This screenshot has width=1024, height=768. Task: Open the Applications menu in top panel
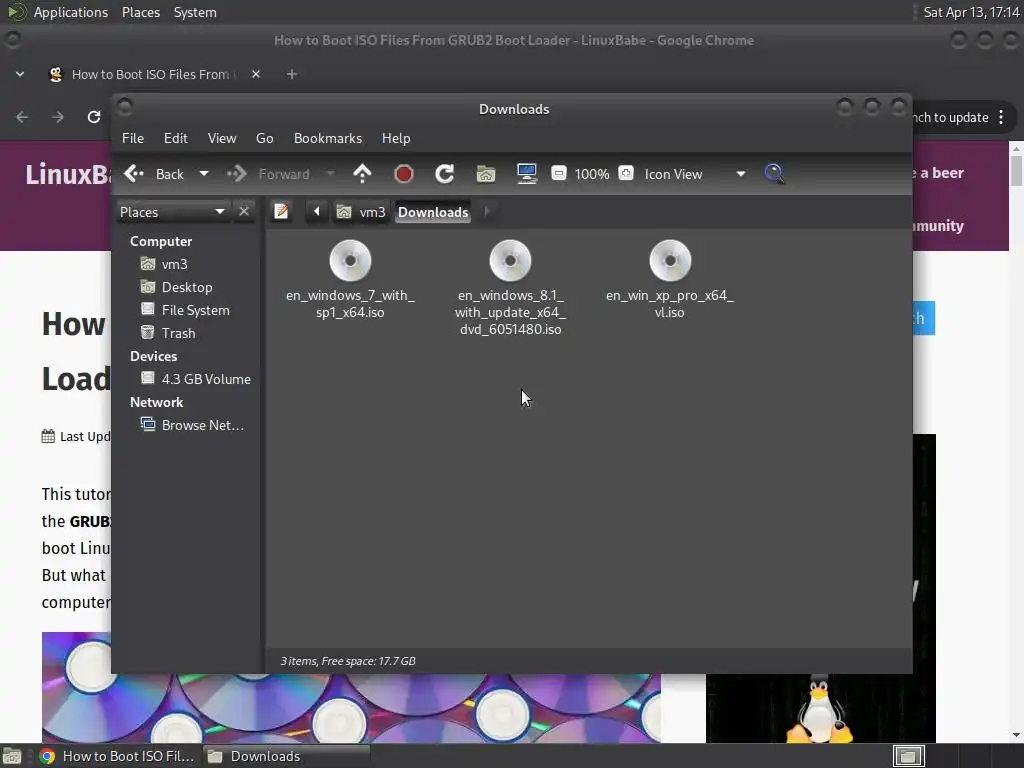[x=71, y=12]
